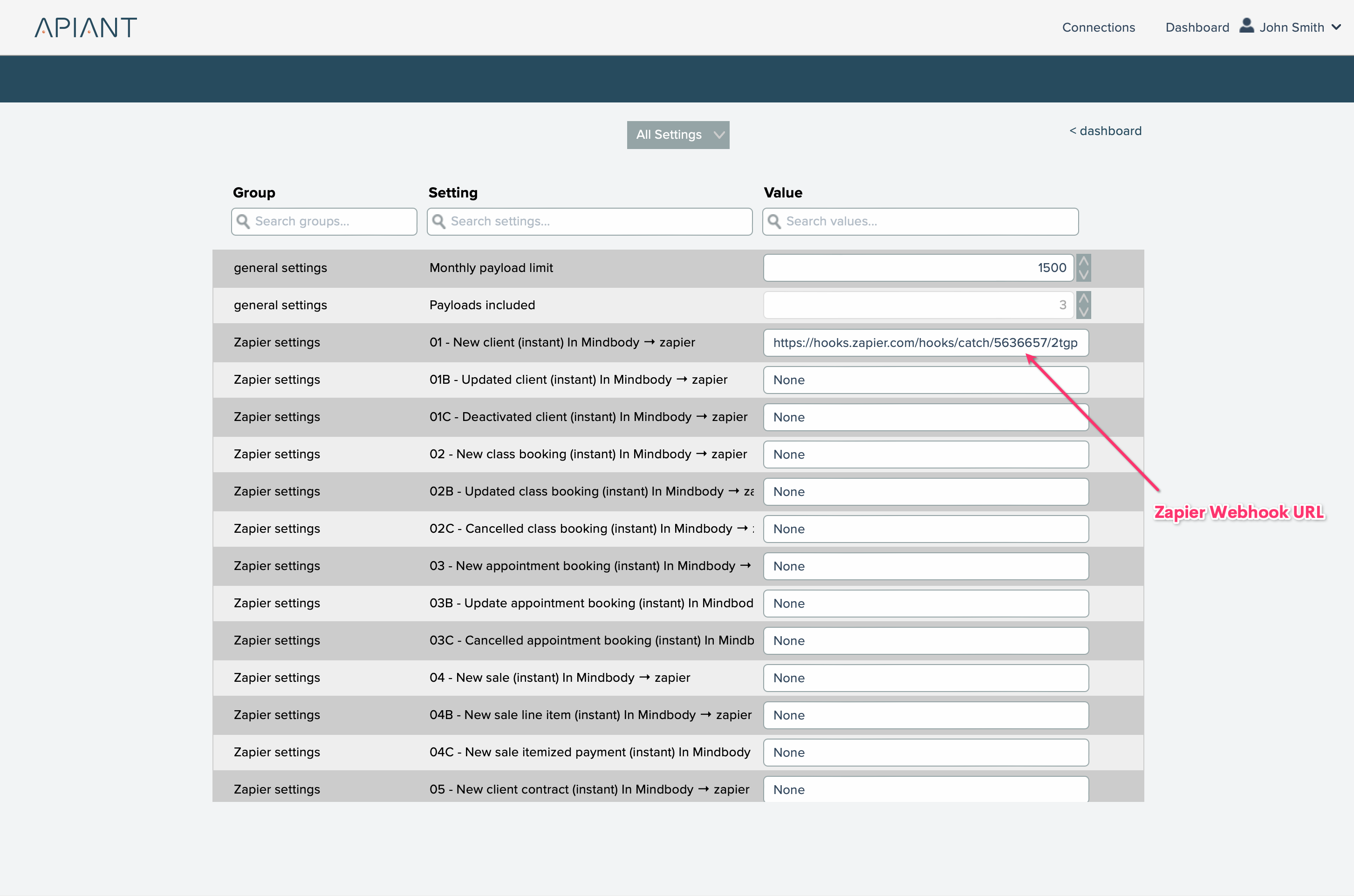Focus the Search groups field

[x=331, y=222]
